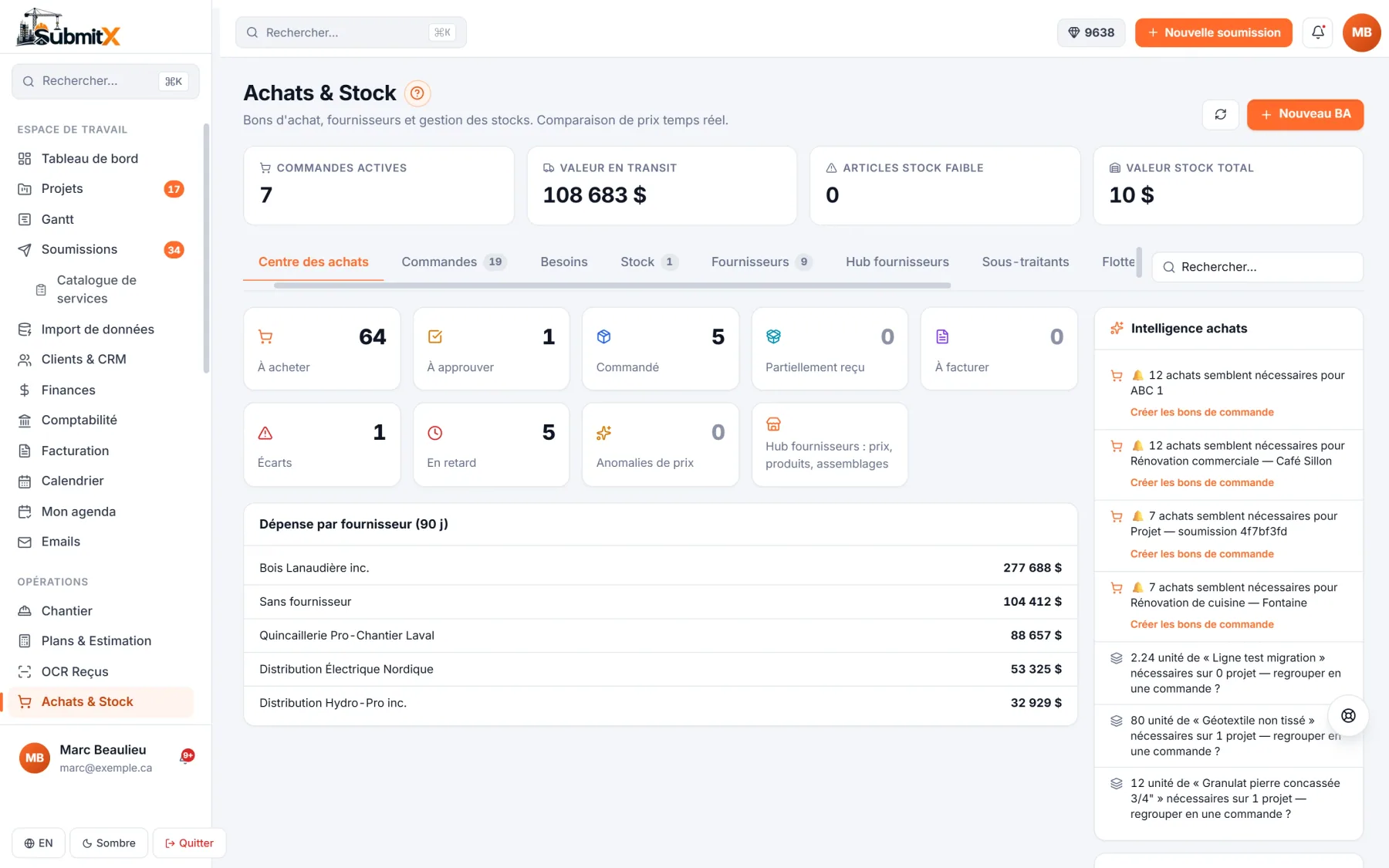The image size is (1389, 868).
Task: Click Créer les bons de commande for Café Sillon
Action: point(1201,482)
